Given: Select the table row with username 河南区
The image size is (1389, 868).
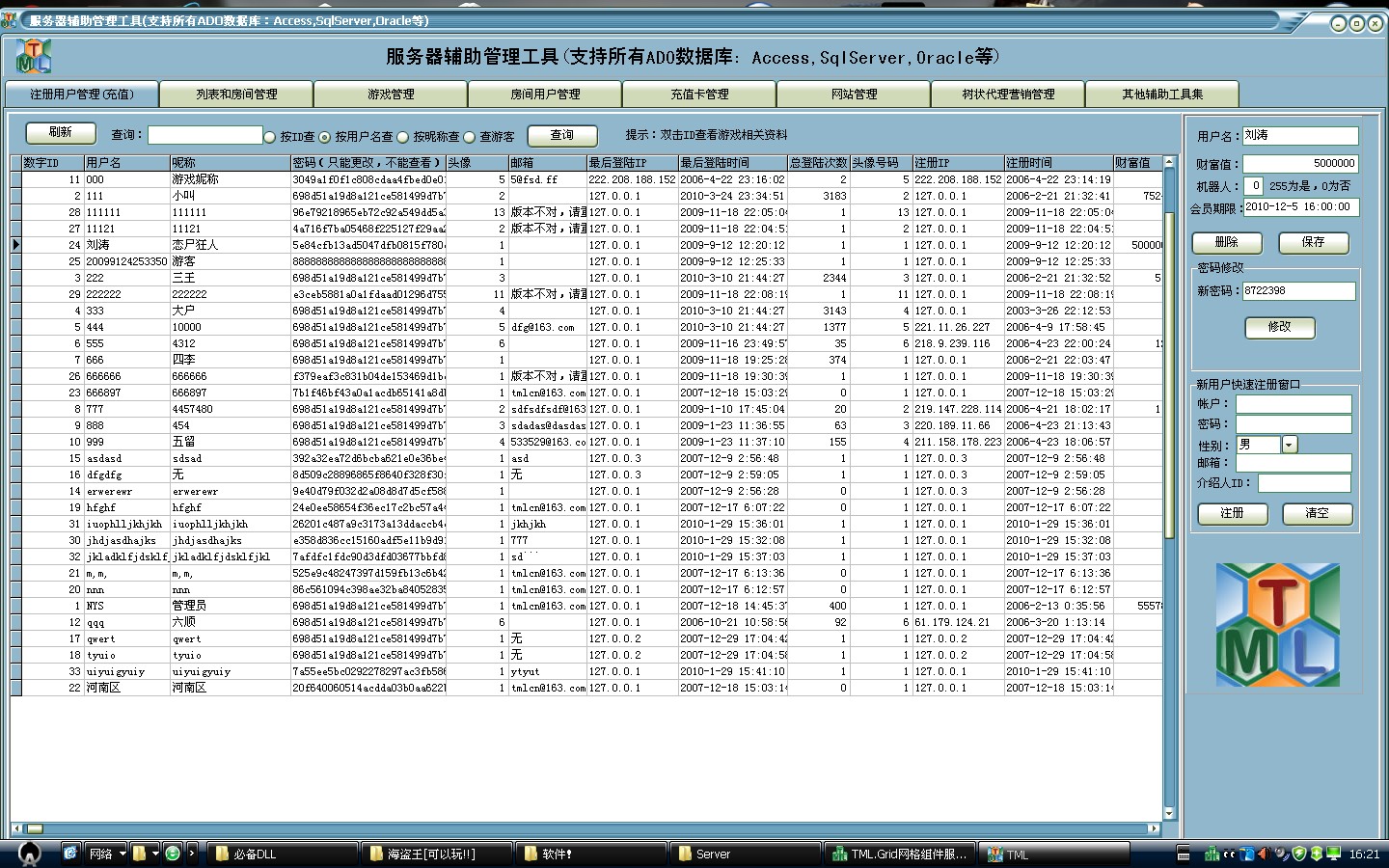Looking at the screenshot, I should click(x=586, y=688).
